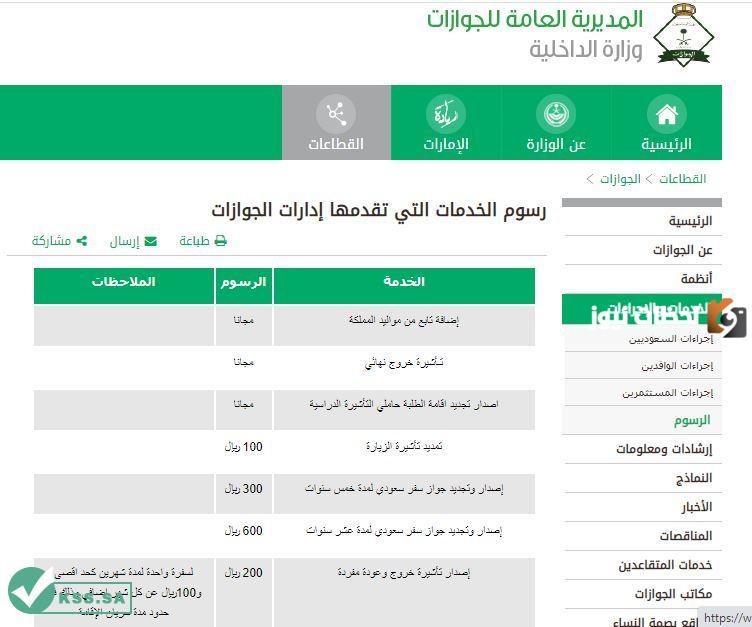Click row إصدار تأشيرة خروج وعودة مفردة
The image size is (752, 627).
click(284, 592)
